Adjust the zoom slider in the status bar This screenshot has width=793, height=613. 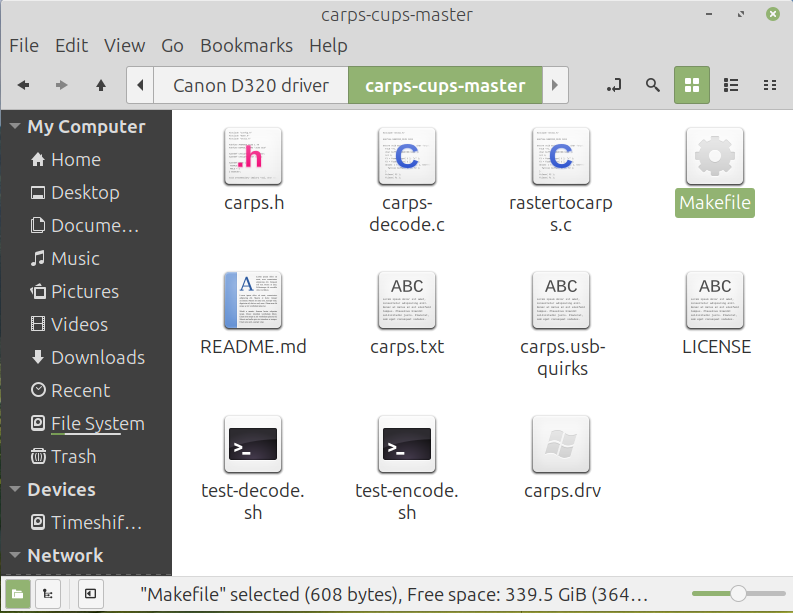[x=738, y=594]
